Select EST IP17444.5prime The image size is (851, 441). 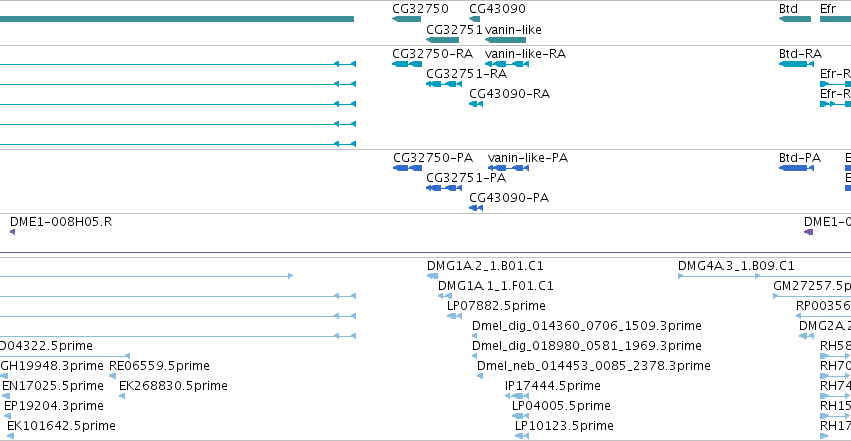(x=552, y=386)
